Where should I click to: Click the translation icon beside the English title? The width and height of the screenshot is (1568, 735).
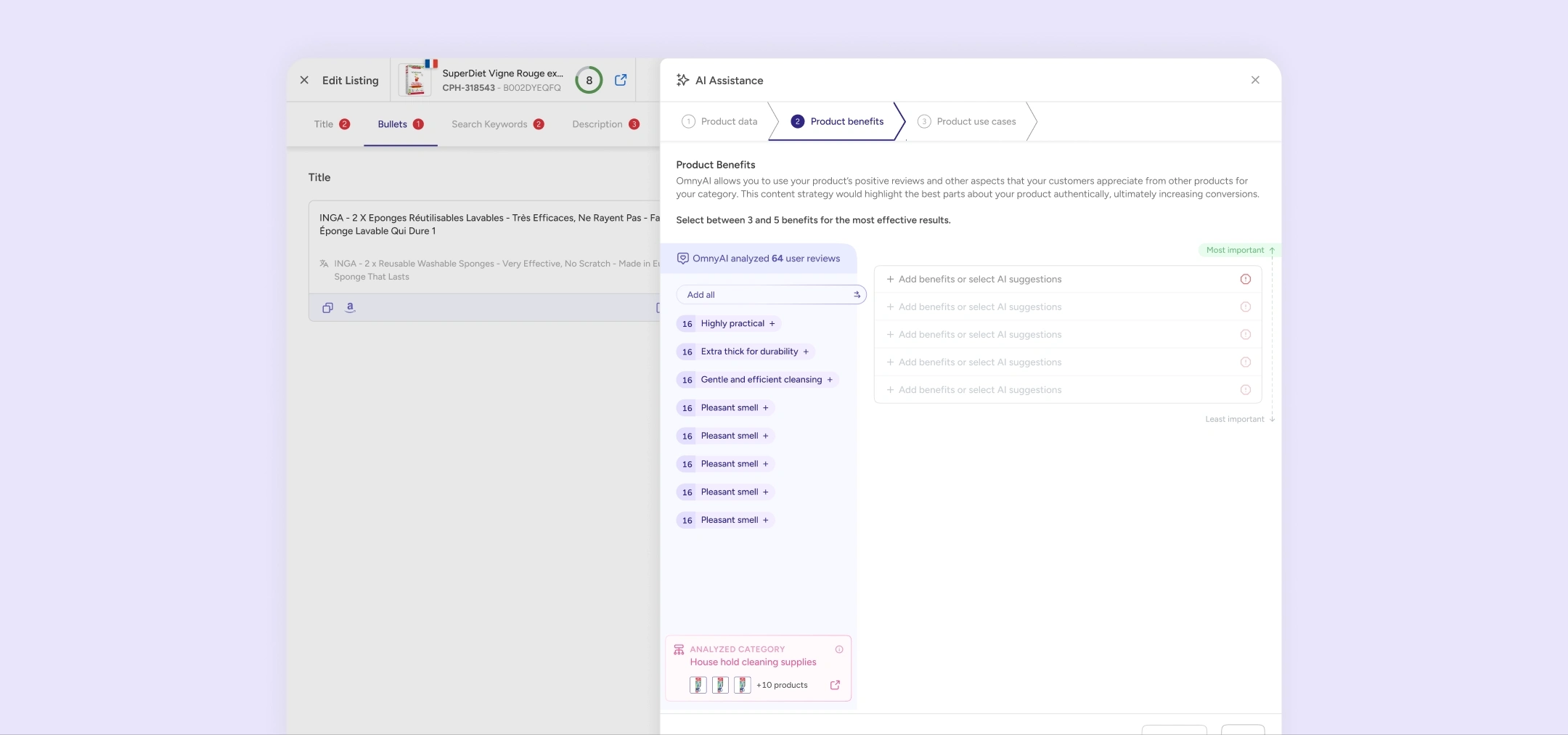(324, 264)
